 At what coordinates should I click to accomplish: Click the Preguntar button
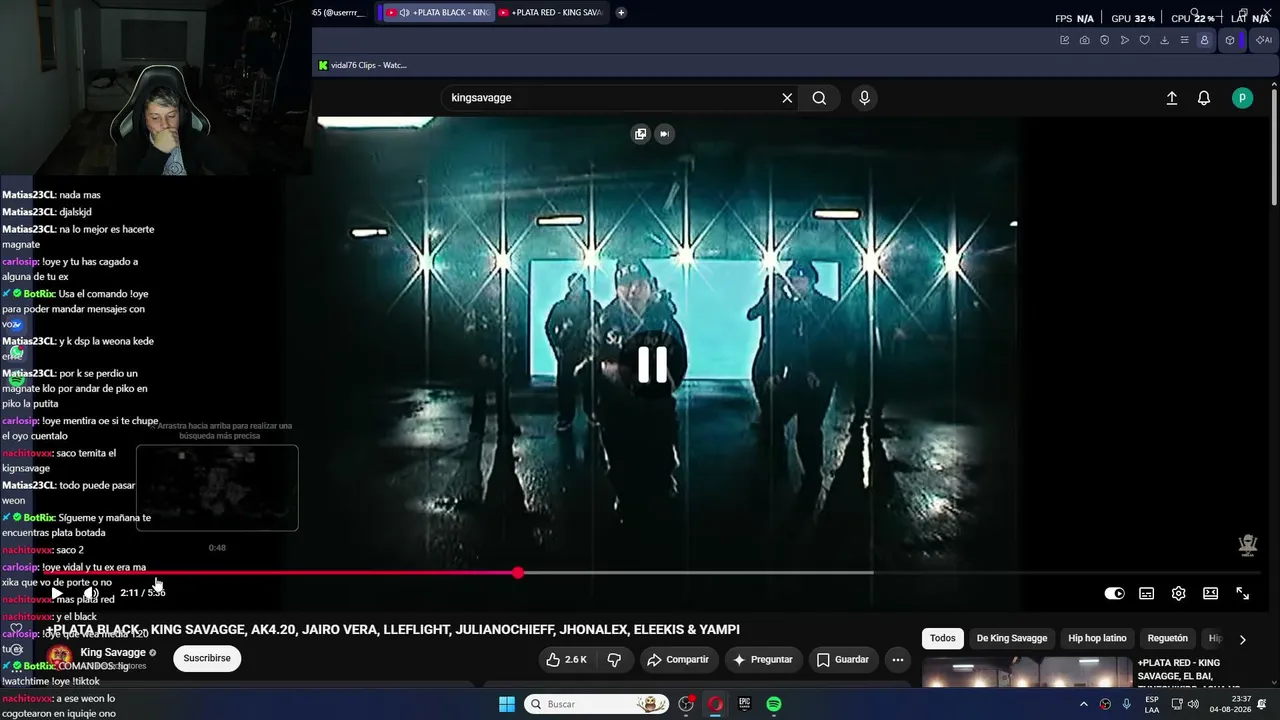[x=762, y=660]
